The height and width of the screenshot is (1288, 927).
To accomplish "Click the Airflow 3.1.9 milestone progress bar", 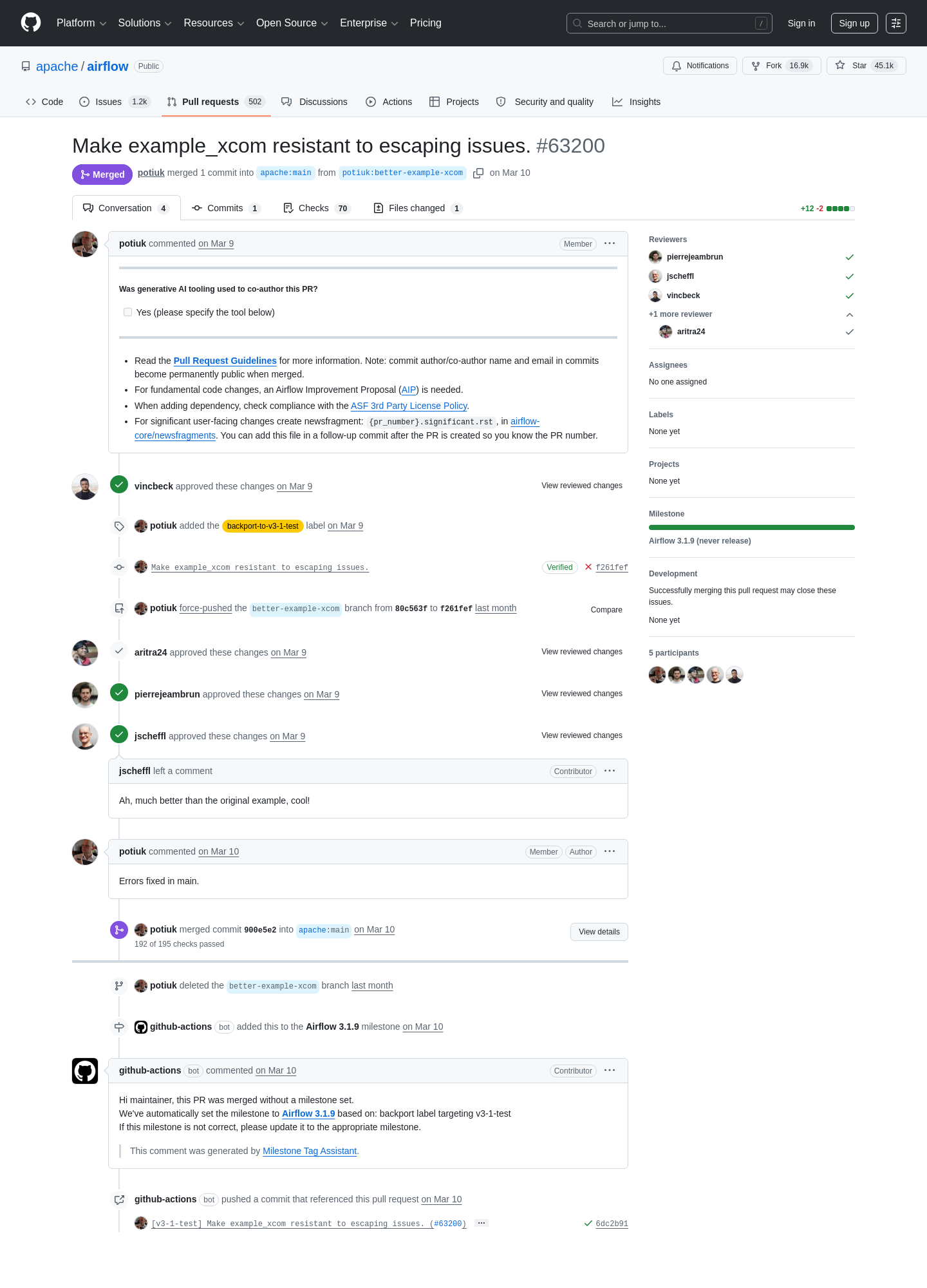I will [752, 527].
